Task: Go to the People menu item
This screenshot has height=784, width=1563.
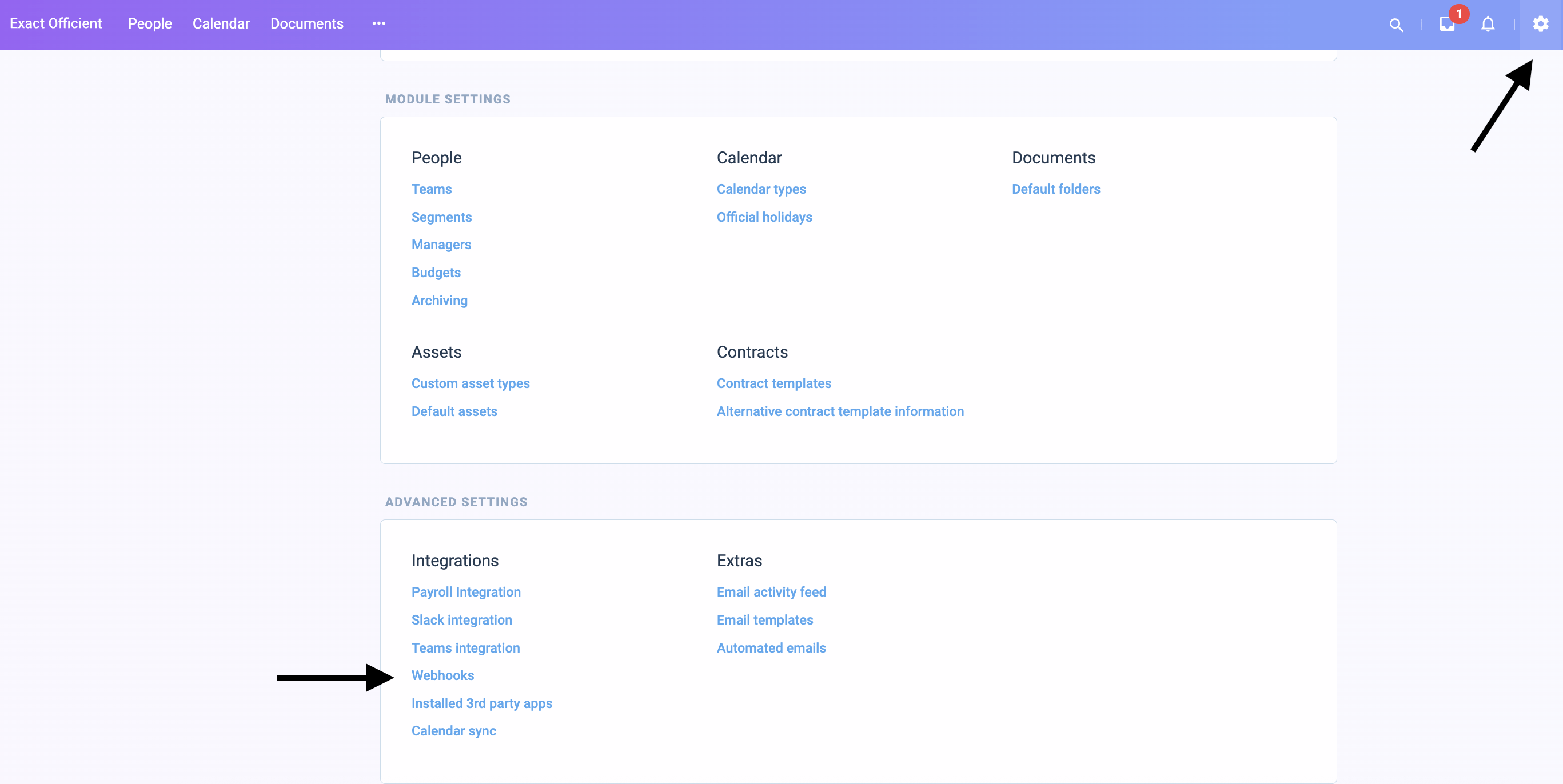Action: 150,23
